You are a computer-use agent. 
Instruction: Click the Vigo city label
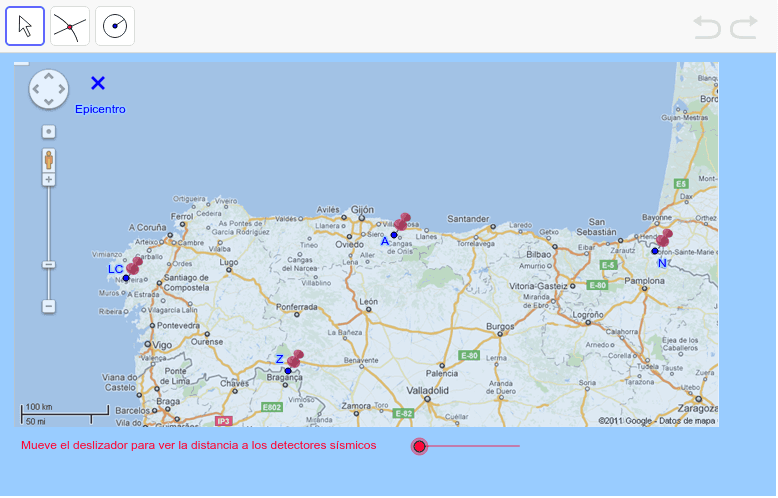click(x=162, y=345)
